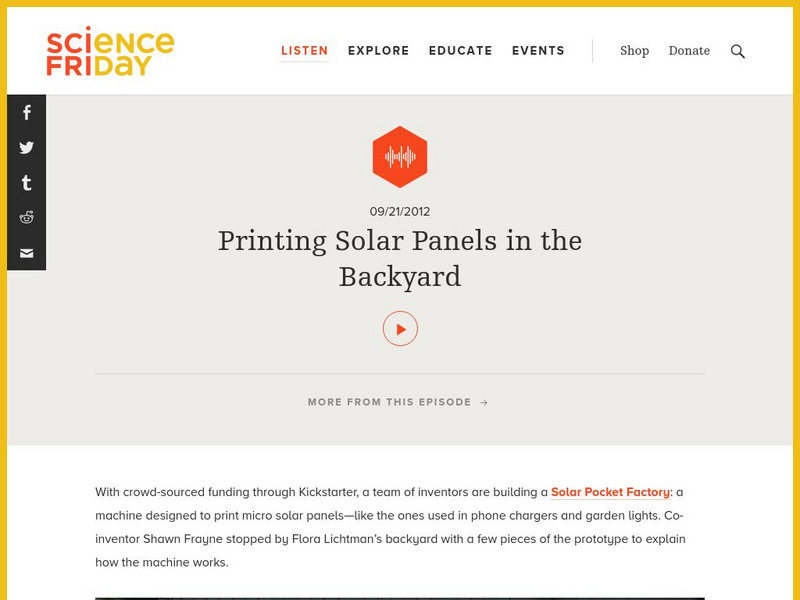This screenshot has width=800, height=600.
Task: Click the Donate link
Action: tap(689, 50)
